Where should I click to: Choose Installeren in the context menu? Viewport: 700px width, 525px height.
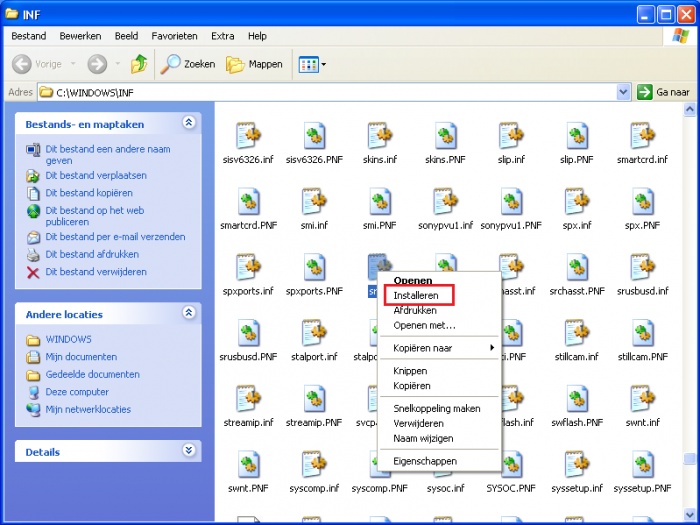coord(440,296)
